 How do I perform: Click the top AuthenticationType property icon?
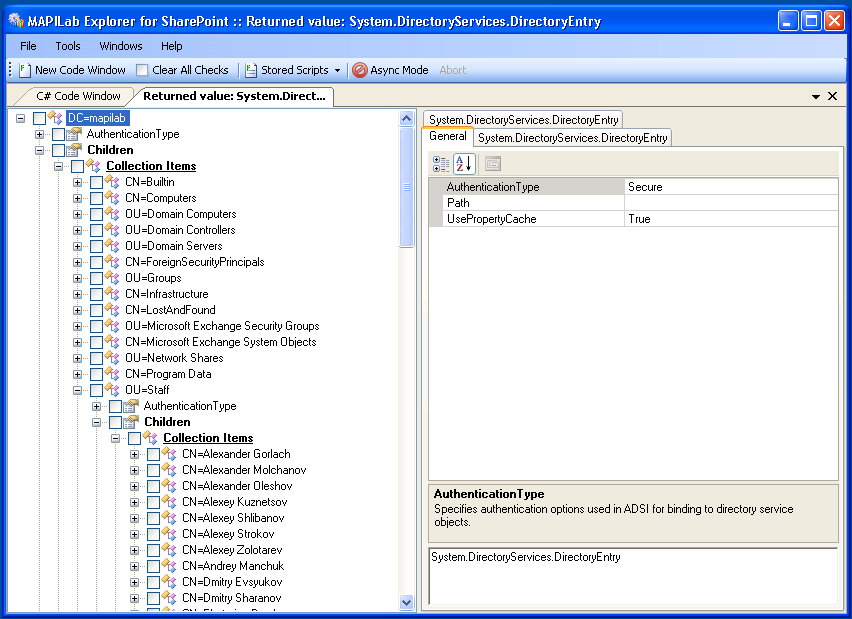[x=74, y=134]
